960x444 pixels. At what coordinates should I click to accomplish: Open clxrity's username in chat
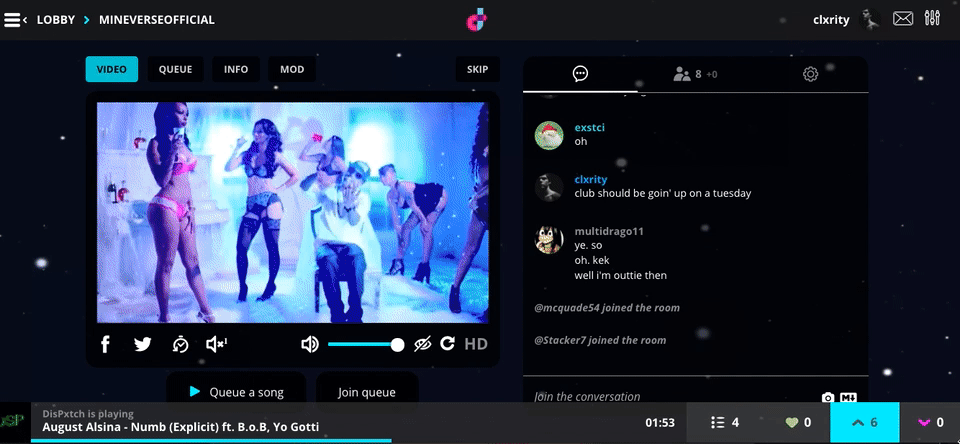(591, 179)
